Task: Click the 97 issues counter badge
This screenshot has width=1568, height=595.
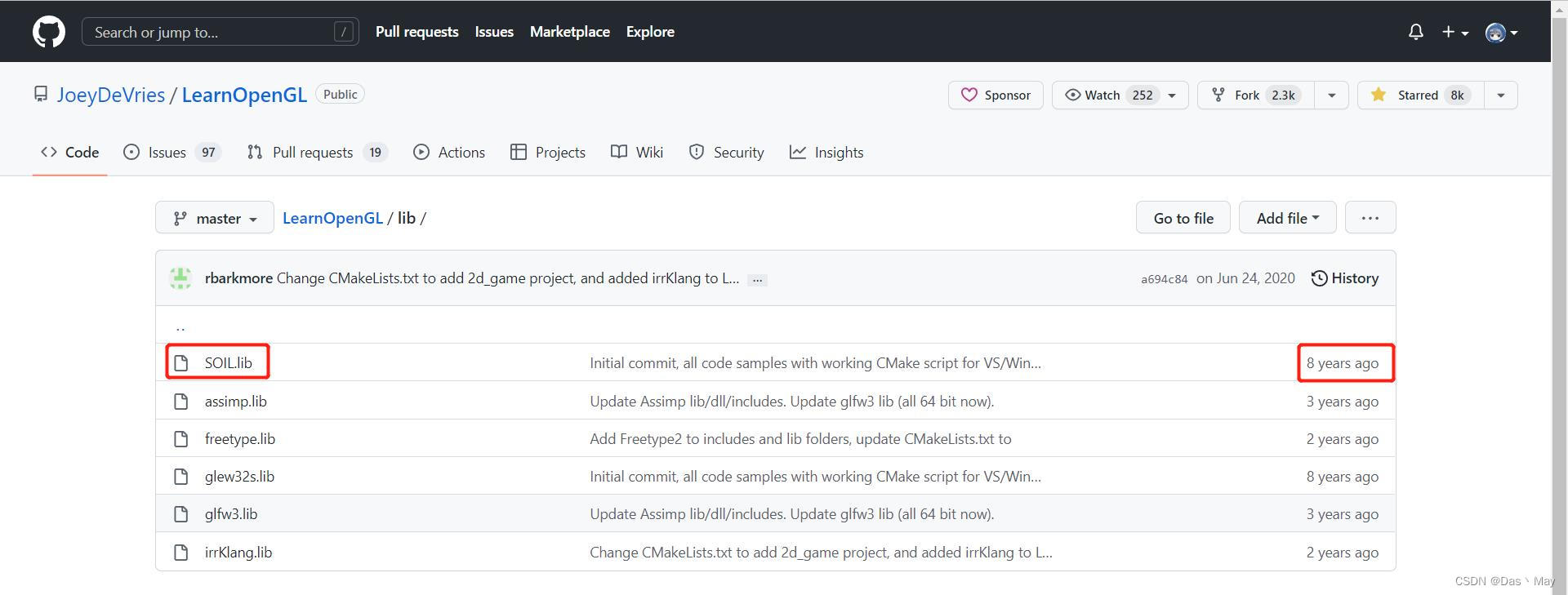Action: point(208,153)
